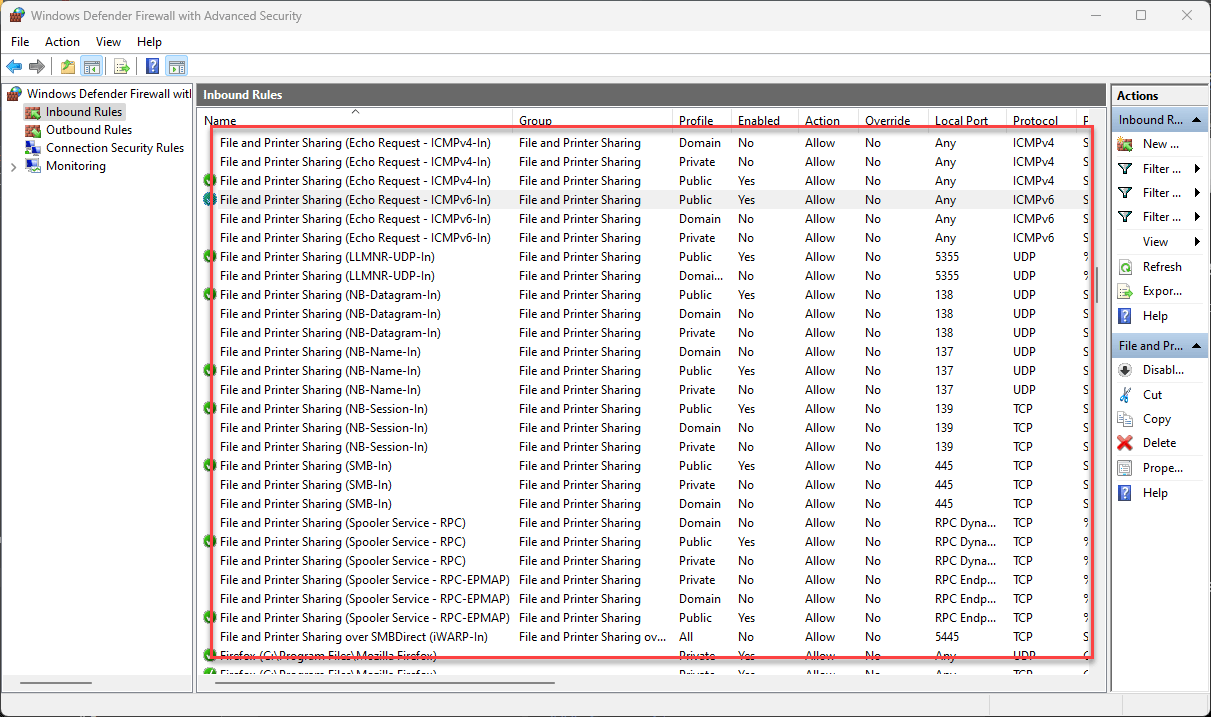The image size is (1211, 717).
Task: Click the rules list vertical scrollbar thumb
Action: (1098, 285)
